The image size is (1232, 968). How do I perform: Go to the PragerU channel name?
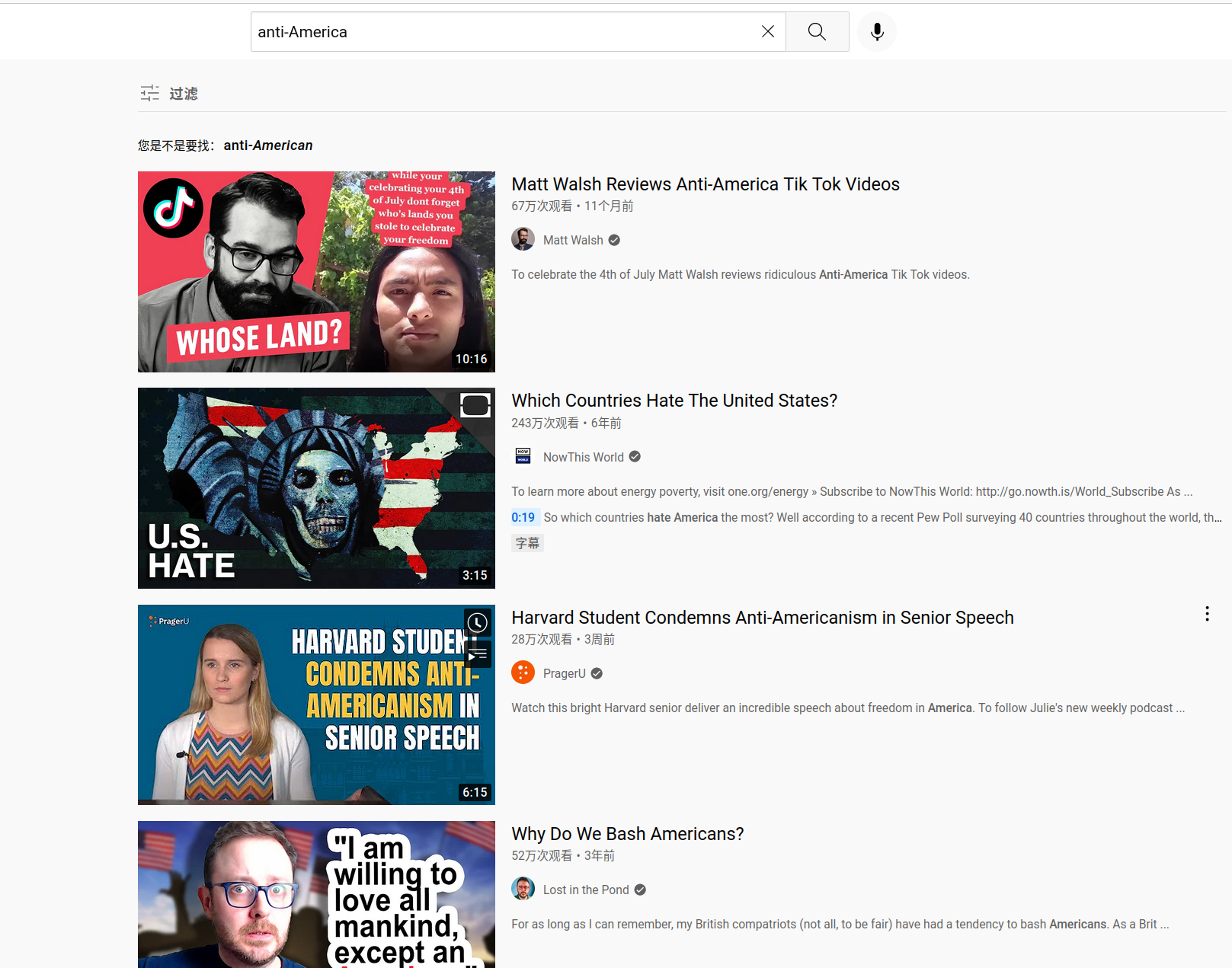[565, 673]
